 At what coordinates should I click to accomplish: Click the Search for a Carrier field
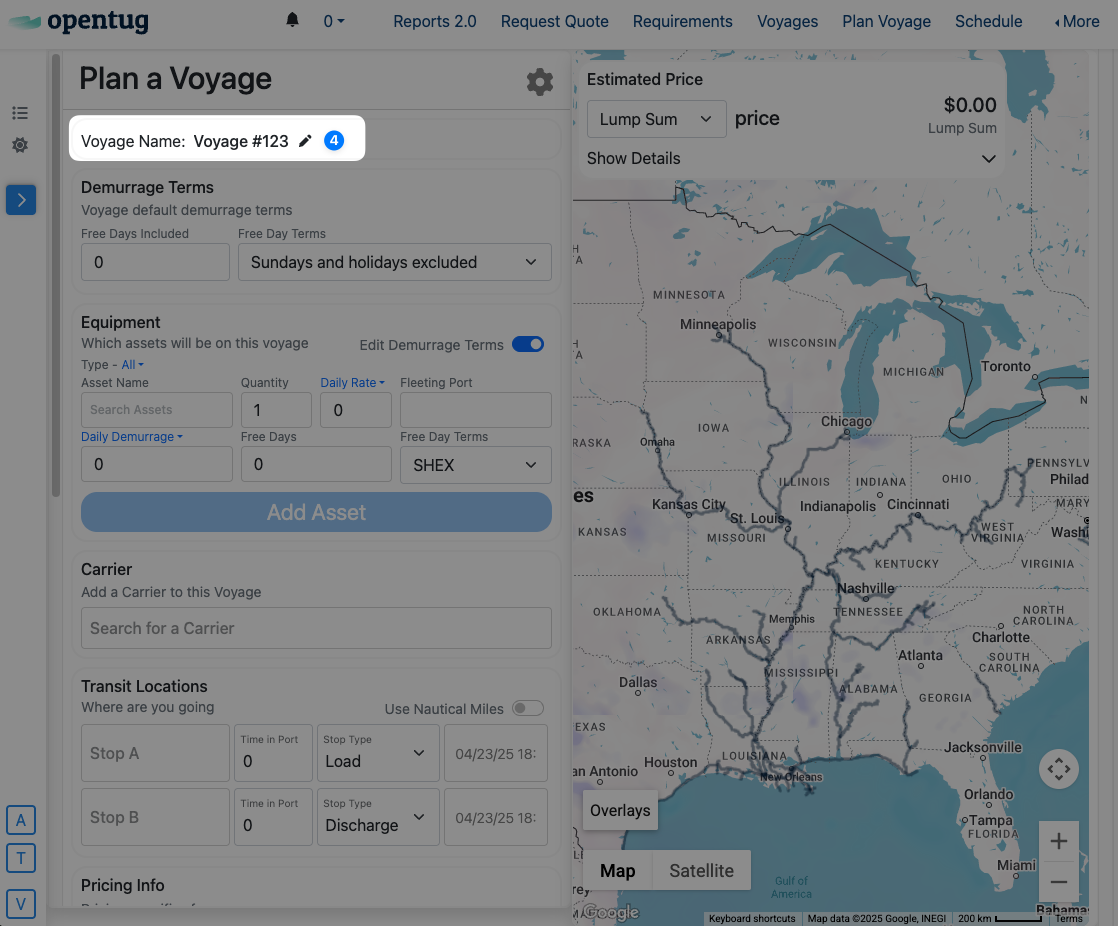pyautogui.click(x=316, y=628)
